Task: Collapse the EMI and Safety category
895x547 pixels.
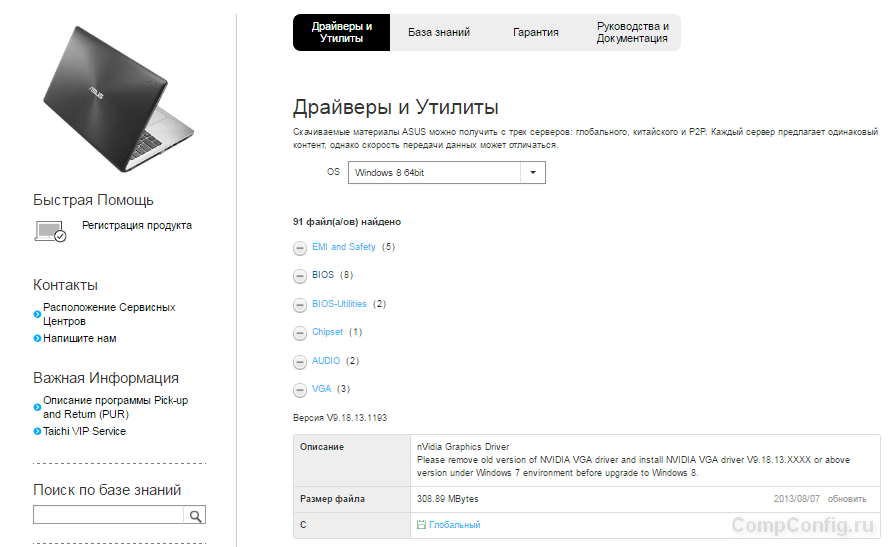Action: tap(300, 248)
